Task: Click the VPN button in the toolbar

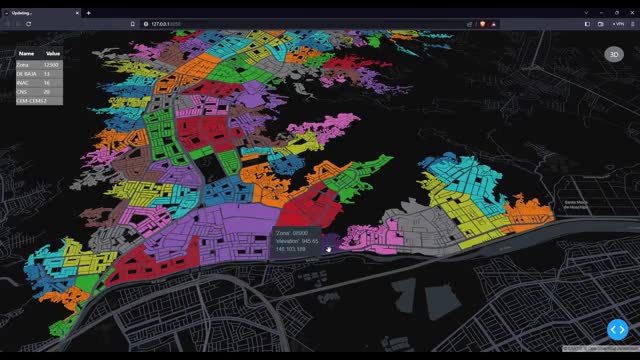Action: (x=618, y=24)
